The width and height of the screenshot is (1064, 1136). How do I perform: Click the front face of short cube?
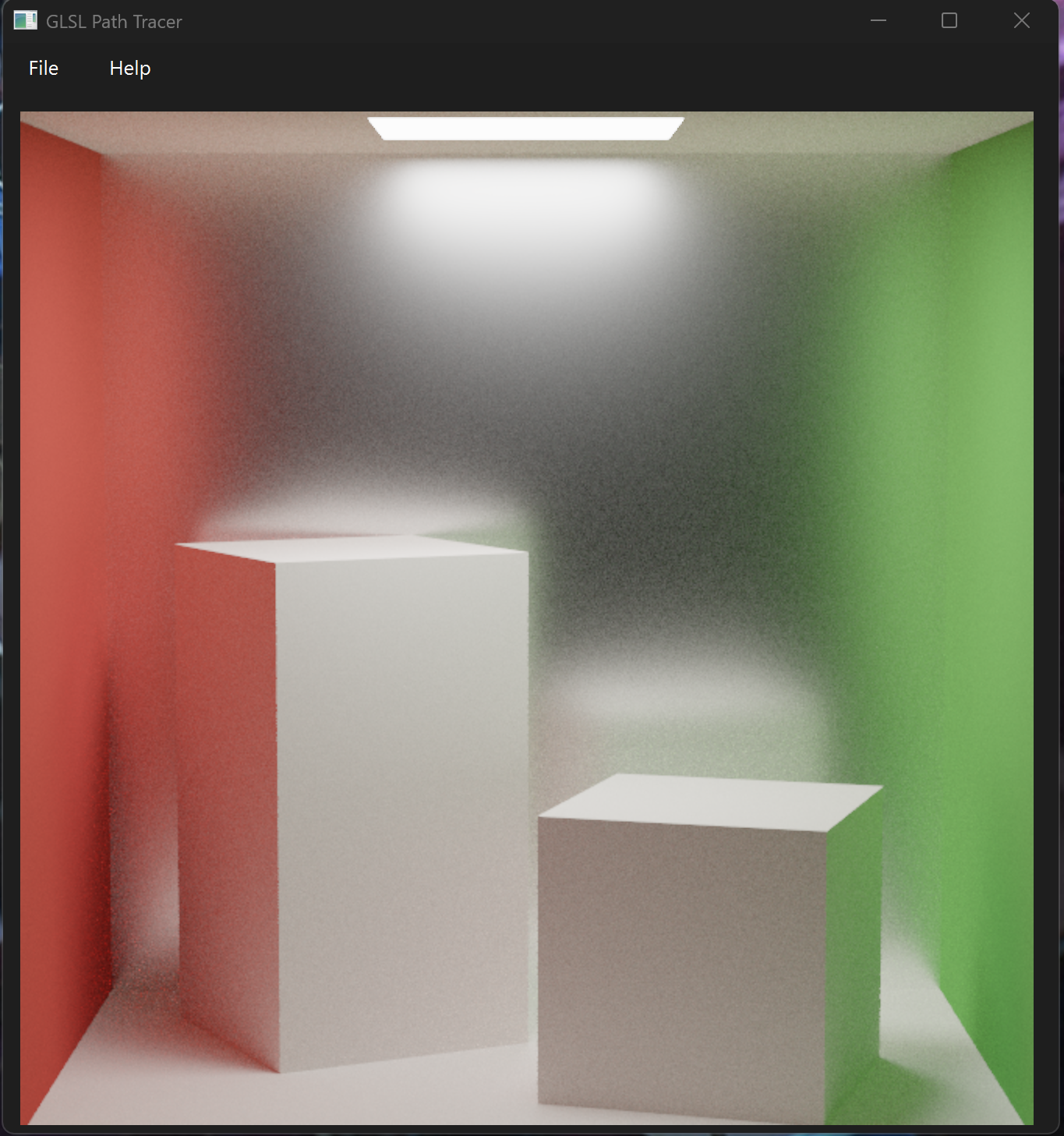click(x=682, y=967)
